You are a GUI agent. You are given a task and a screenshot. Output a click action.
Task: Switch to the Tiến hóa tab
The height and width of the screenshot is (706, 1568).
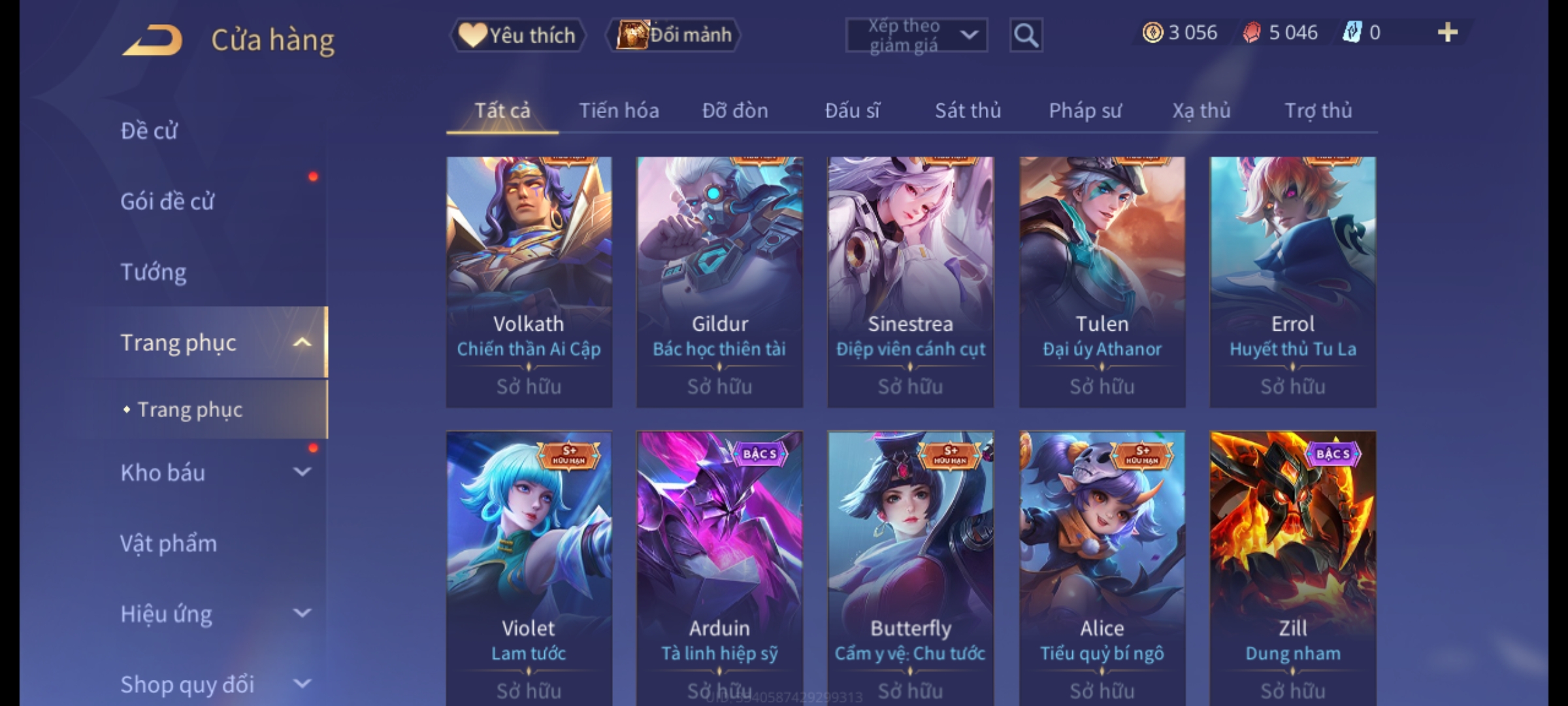pyautogui.click(x=619, y=110)
